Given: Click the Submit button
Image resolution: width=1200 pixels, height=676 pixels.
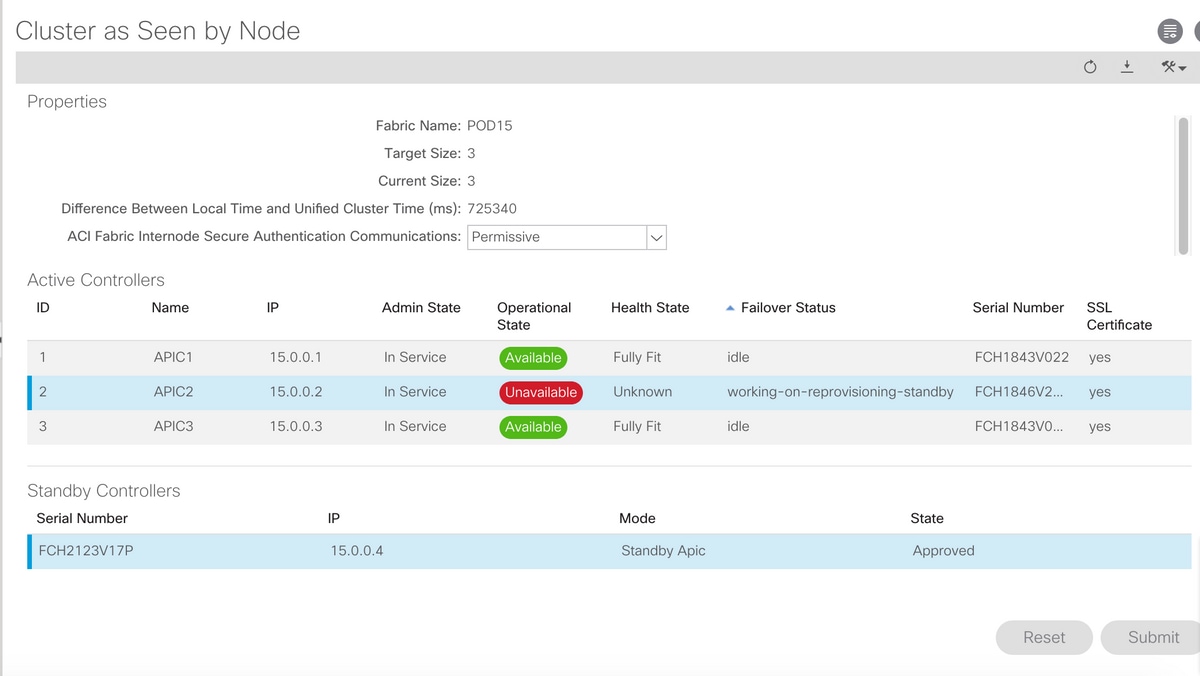Looking at the screenshot, I should (x=1153, y=637).
